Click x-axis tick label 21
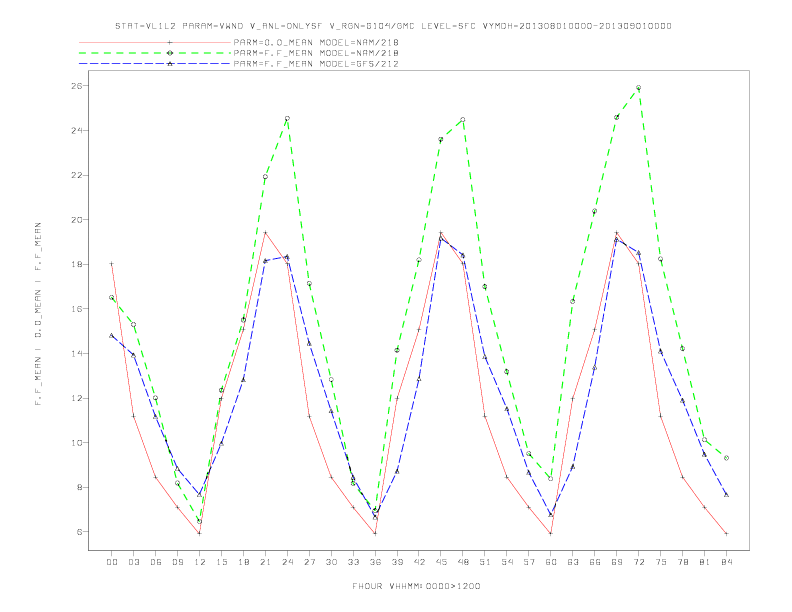The image size is (792, 612). pyautogui.click(x=265, y=562)
